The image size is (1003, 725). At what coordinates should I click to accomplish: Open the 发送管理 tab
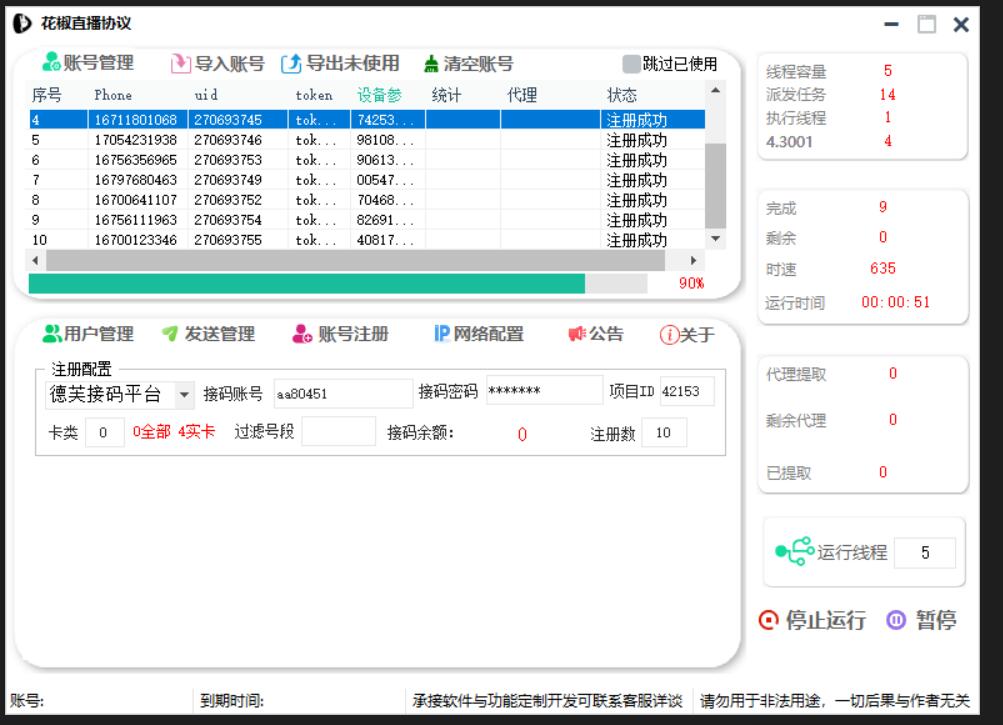(208, 334)
